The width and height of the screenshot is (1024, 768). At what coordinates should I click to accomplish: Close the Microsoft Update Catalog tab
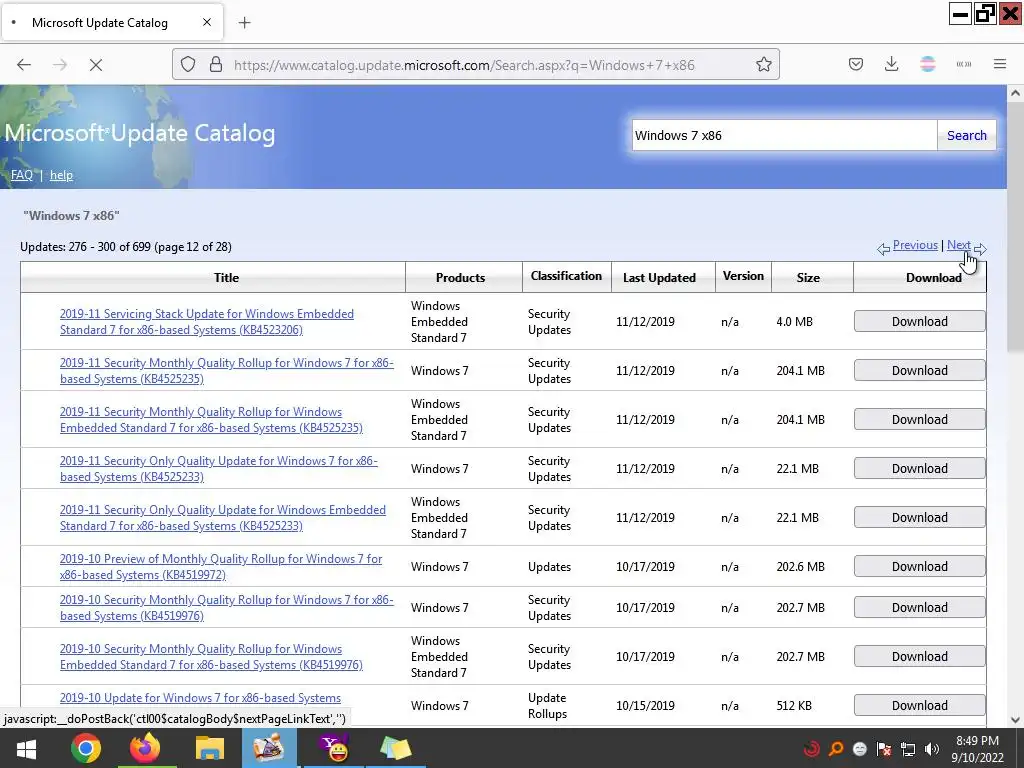coord(207,22)
